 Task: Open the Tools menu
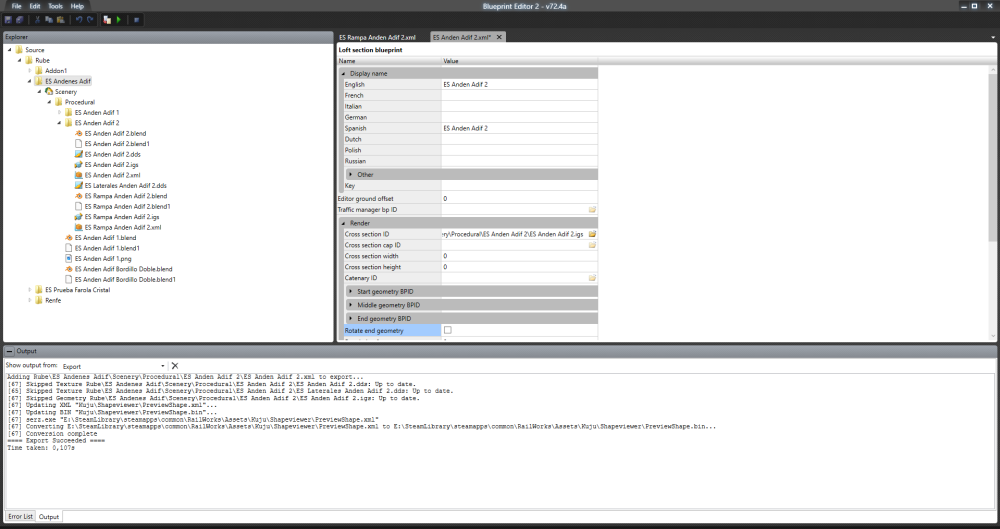tap(54, 6)
